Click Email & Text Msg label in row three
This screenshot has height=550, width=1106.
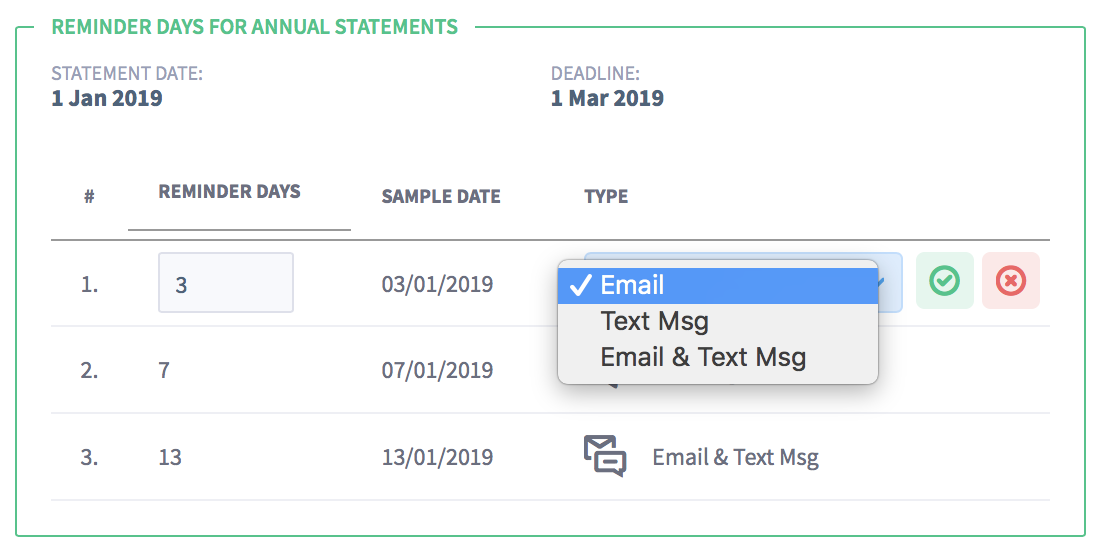(735, 457)
